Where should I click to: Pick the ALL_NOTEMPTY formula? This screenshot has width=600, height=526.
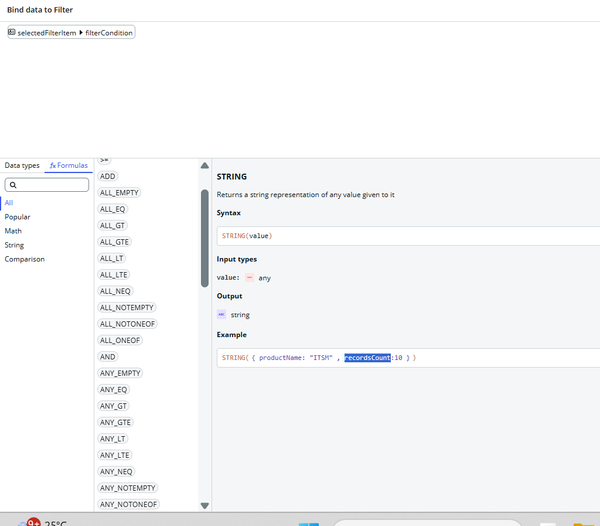pyautogui.click(x=127, y=308)
